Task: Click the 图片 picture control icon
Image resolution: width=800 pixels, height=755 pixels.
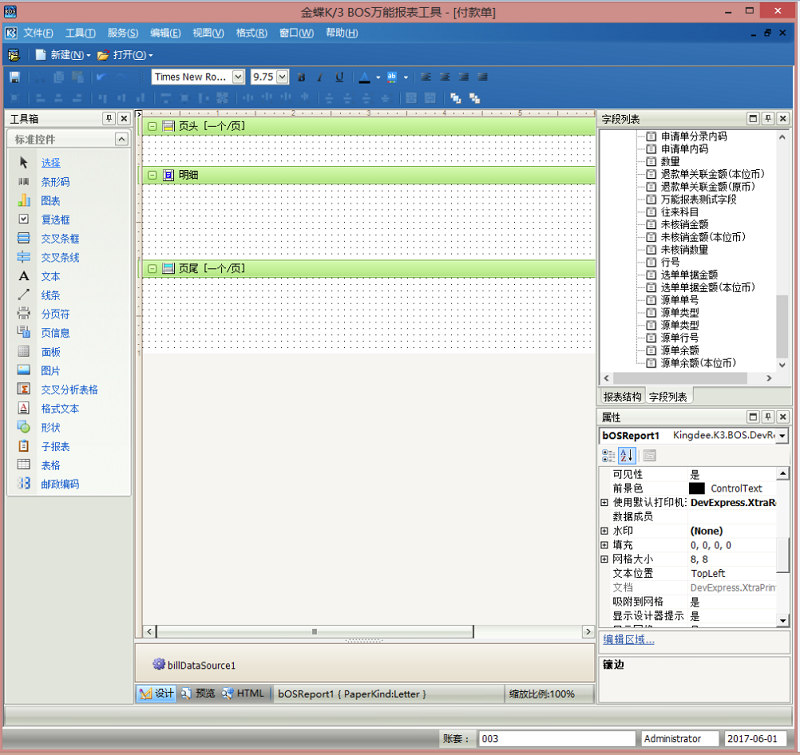Action: (24, 371)
